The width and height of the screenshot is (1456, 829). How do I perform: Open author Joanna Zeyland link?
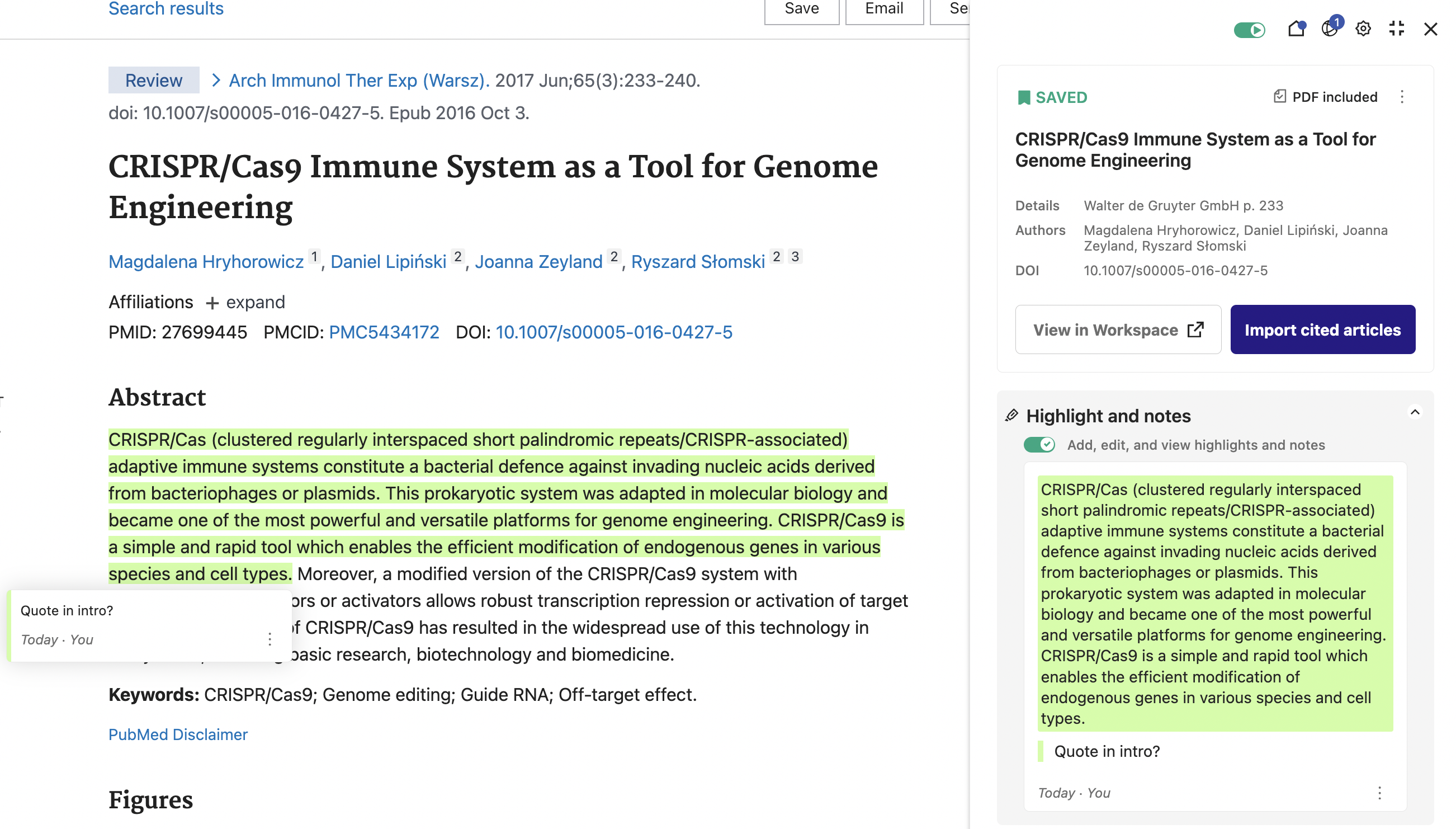click(x=538, y=262)
